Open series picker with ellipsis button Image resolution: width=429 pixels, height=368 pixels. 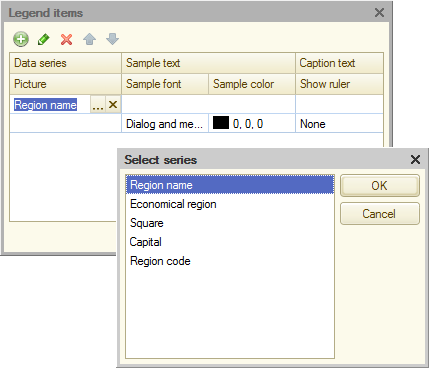[x=98, y=105]
